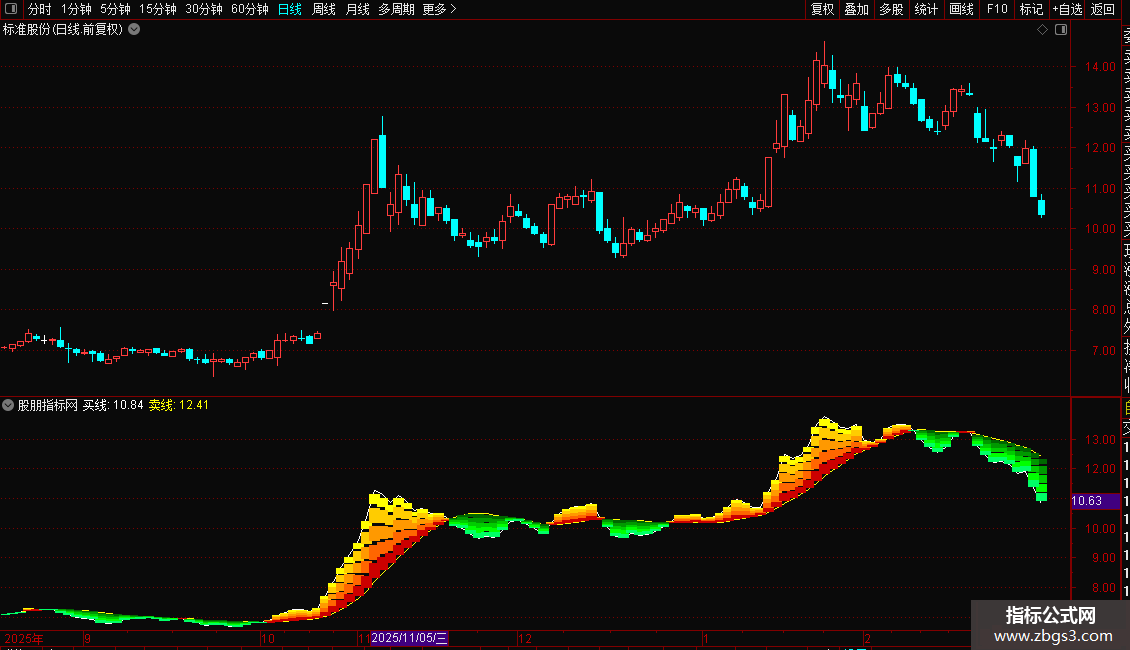Click the 14.00 price axis label
This screenshot has height=650, width=1130.
click(1100, 66)
